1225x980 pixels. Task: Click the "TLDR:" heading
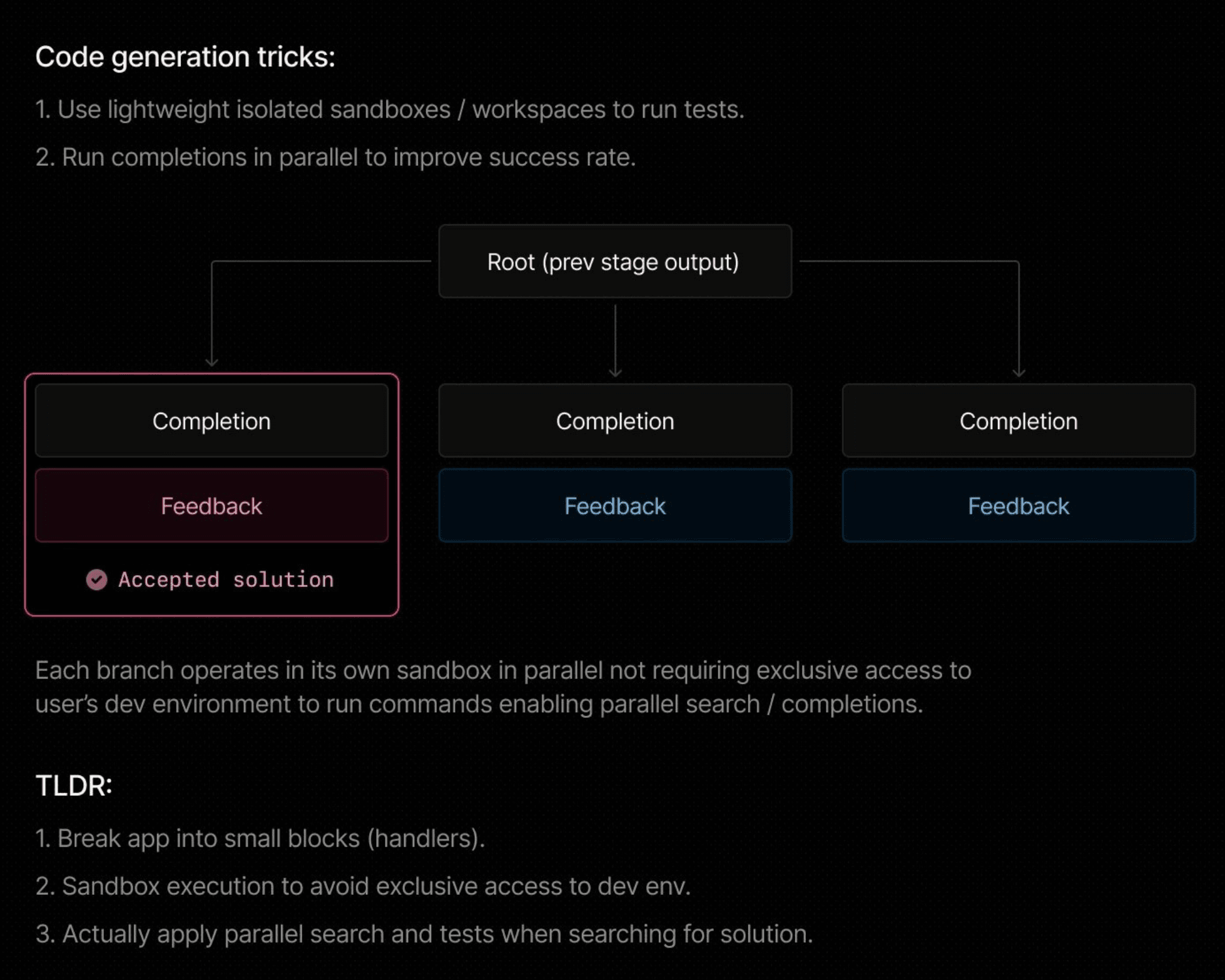pyautogui.click(x=74, y=785)
